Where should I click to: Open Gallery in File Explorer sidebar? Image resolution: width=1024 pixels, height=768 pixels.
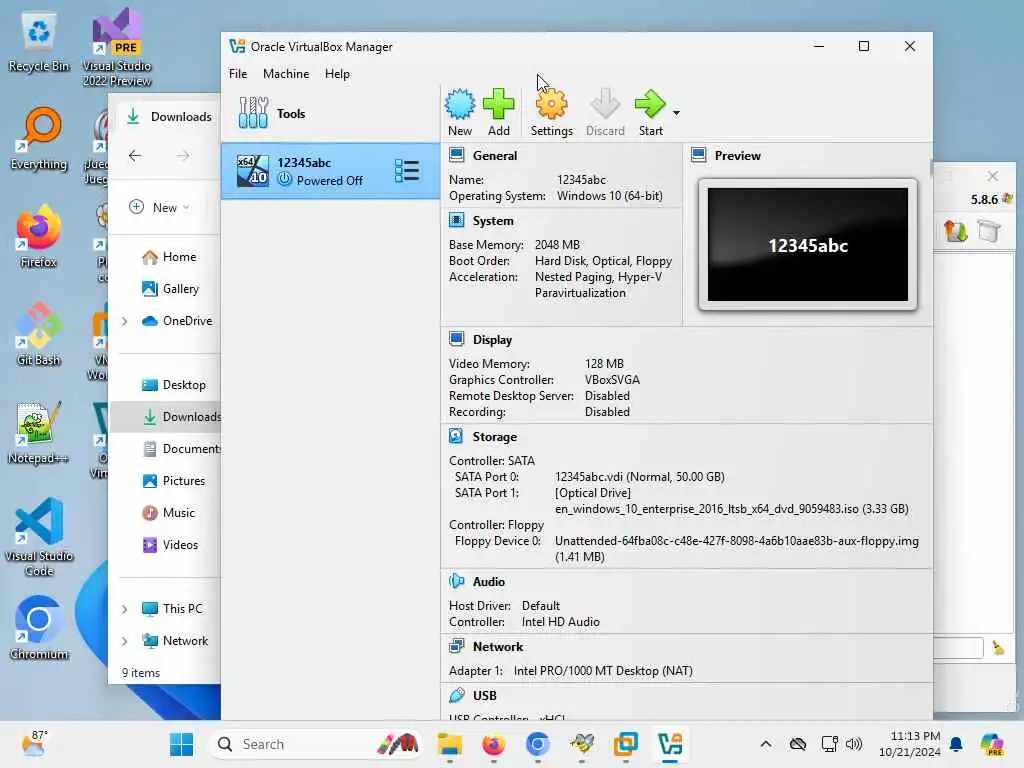(170, 289)
